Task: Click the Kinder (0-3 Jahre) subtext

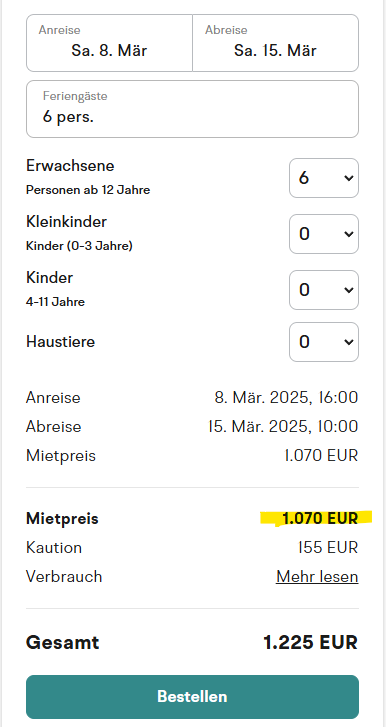Action: coord(79,246)
